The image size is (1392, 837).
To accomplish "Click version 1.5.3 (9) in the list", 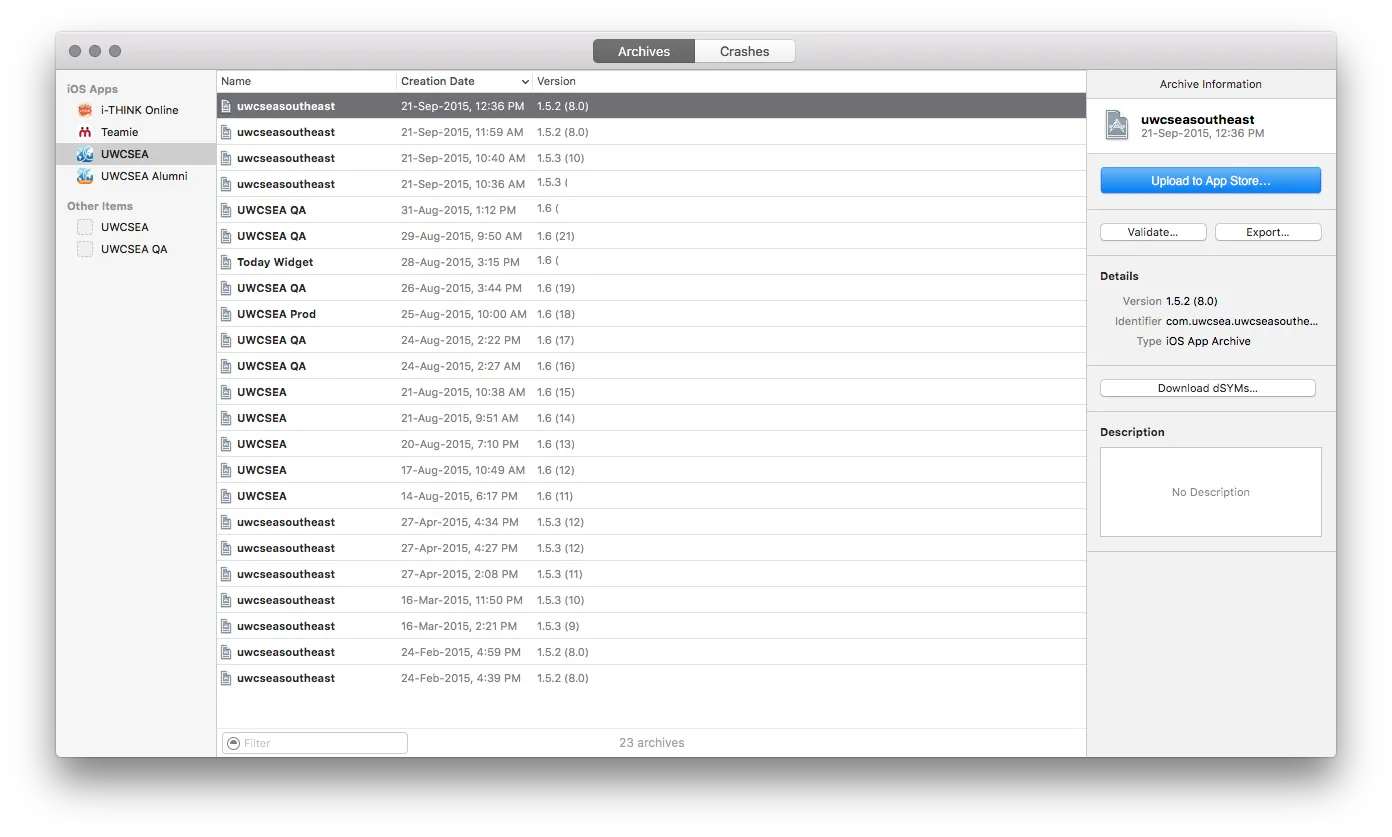I will [x=558, y=626].
